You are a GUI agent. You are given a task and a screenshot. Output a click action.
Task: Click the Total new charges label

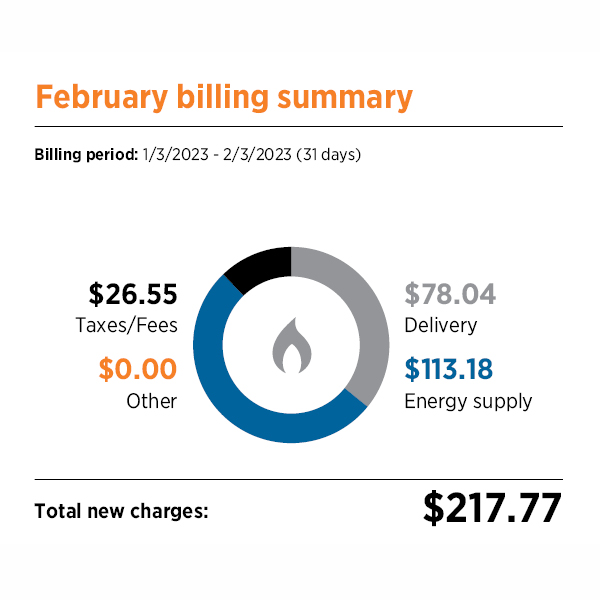click(121, 510)
